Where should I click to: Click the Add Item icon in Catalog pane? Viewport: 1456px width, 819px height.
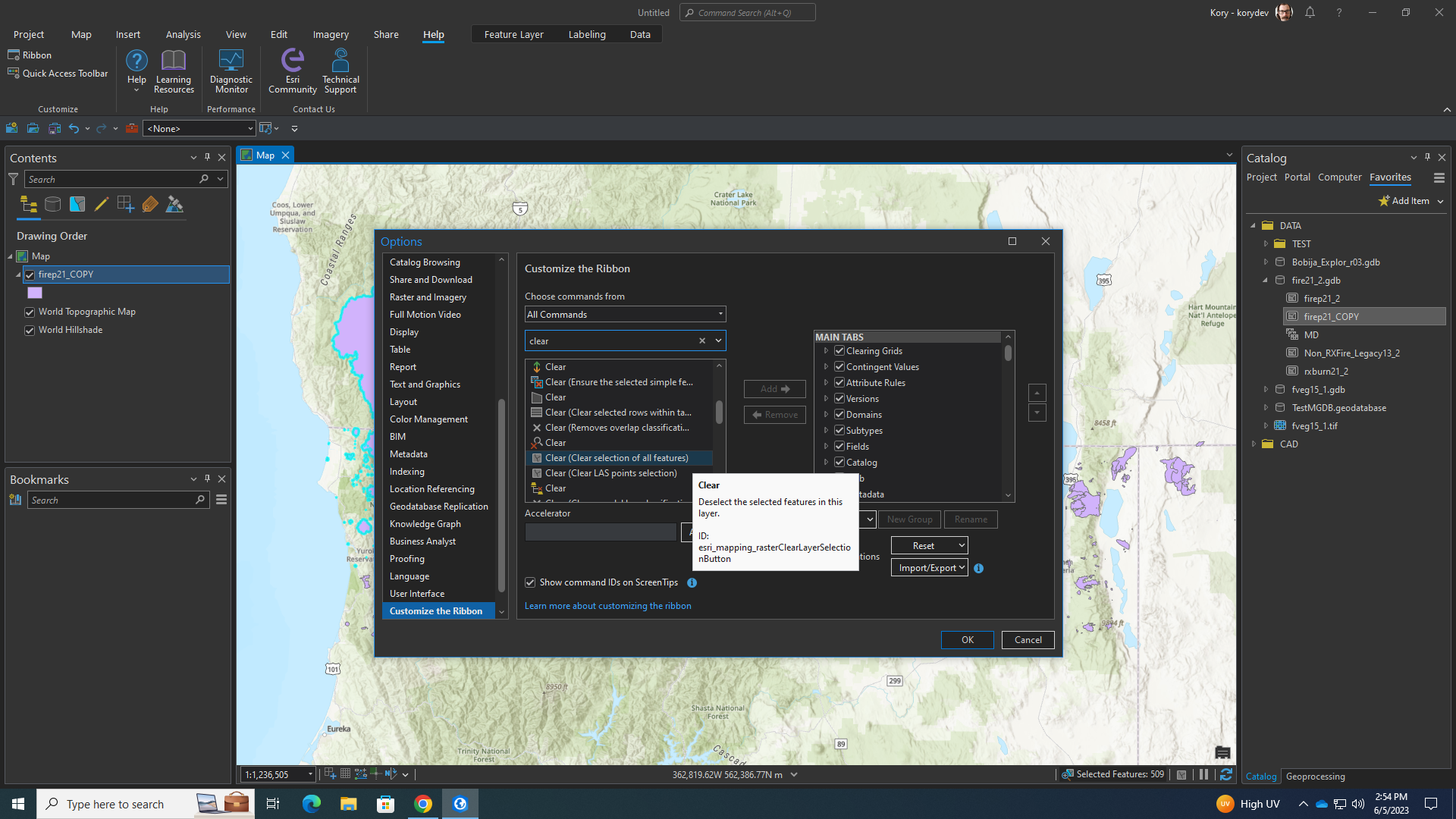point(1385,200)
